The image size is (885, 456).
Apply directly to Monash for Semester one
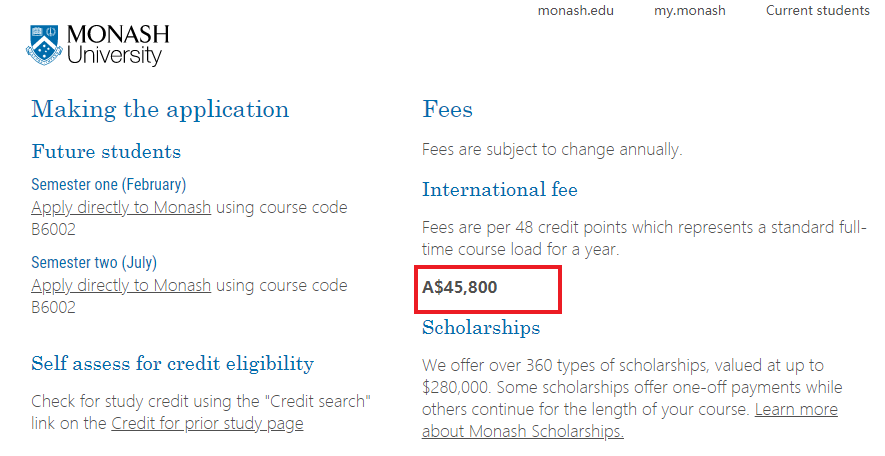point(121,208)
